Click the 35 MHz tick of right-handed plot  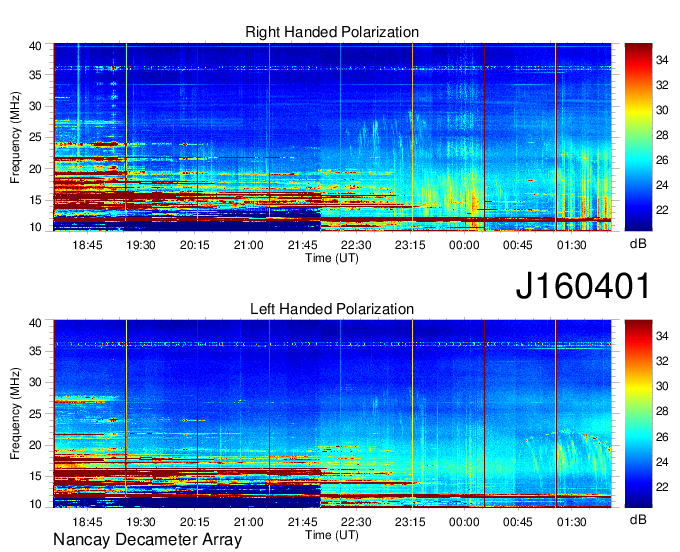click(35, 75)
